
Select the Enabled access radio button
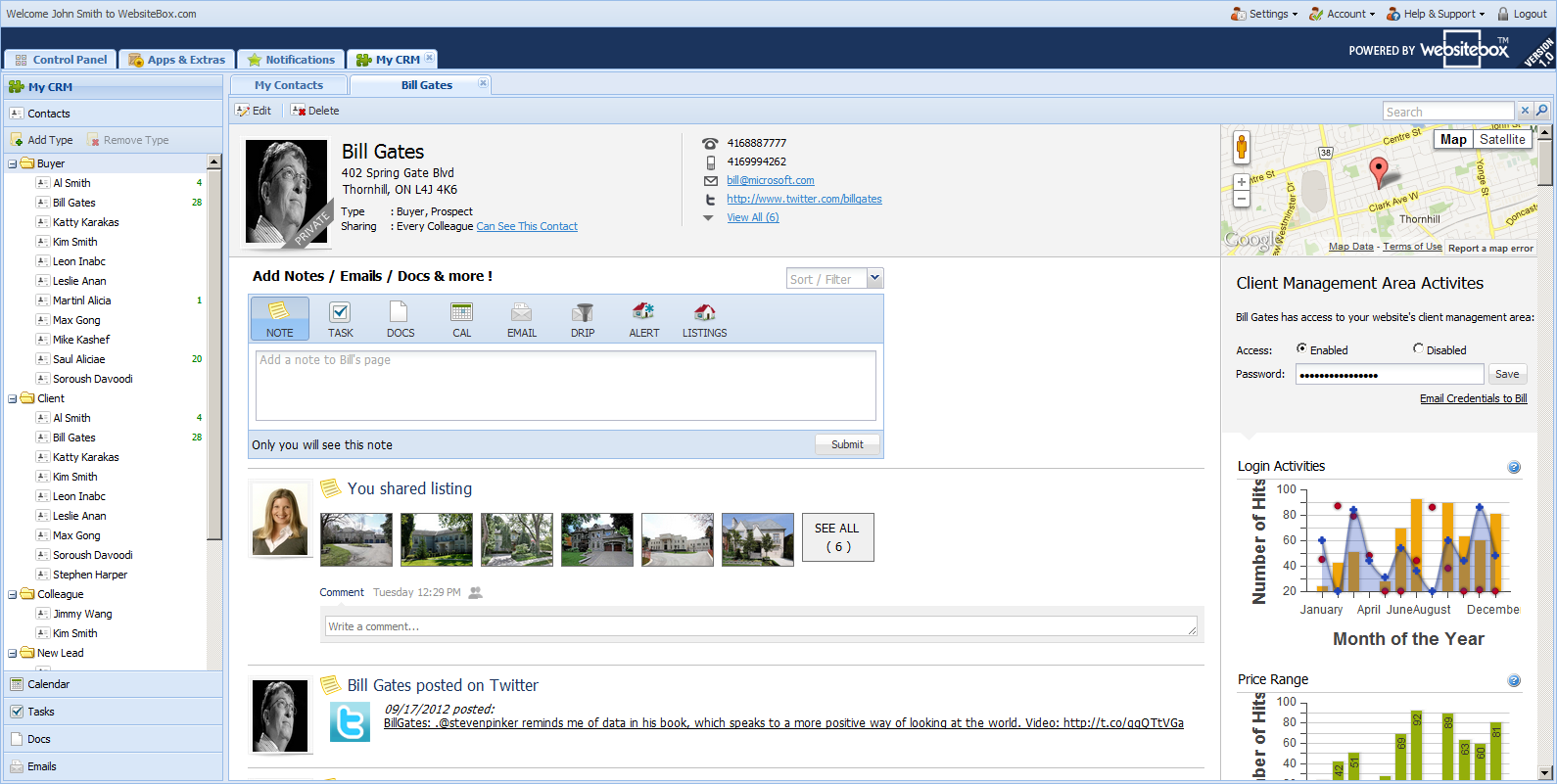pos(1301,348)
